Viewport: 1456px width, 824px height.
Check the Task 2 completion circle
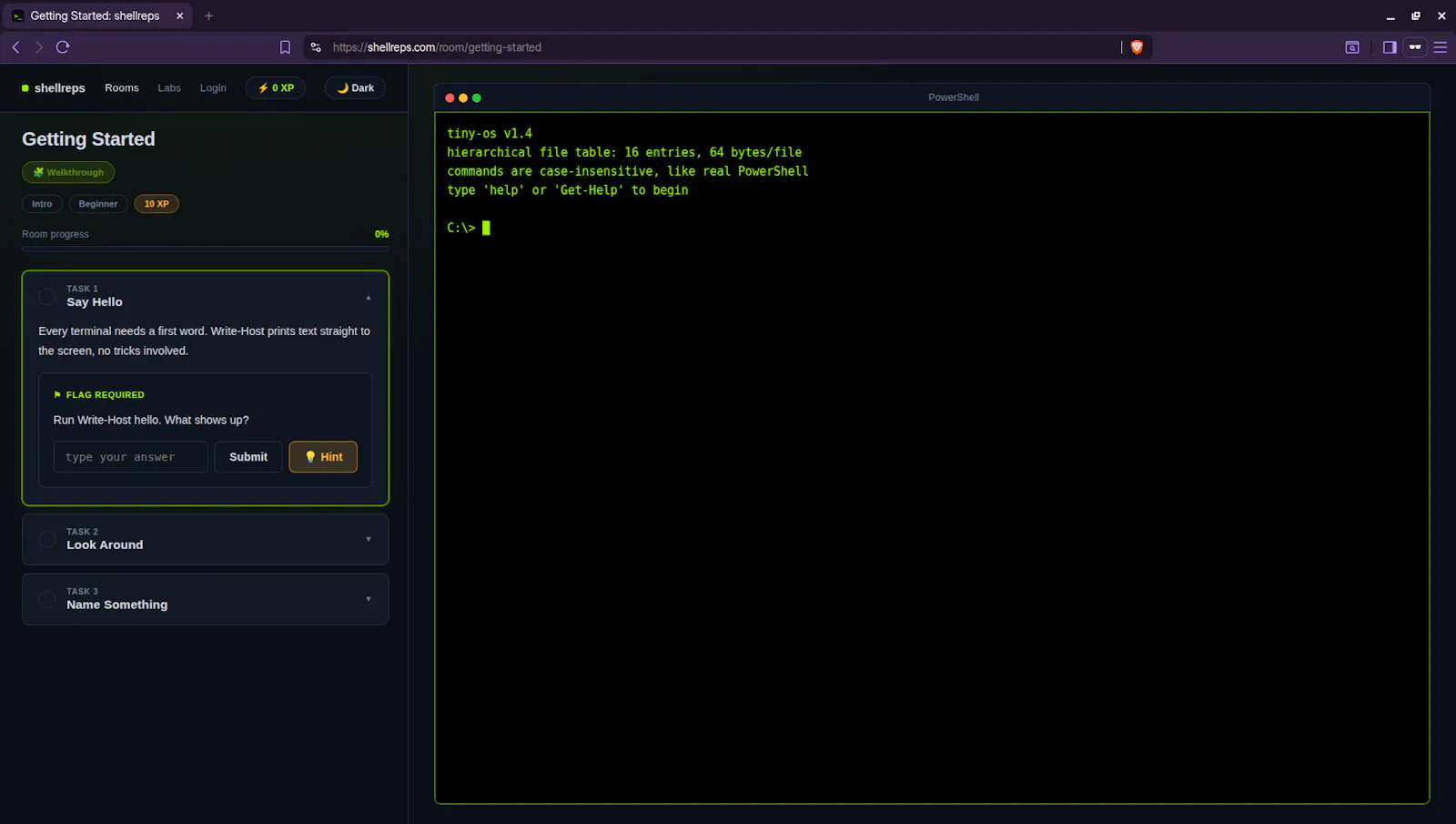point(47,539)
